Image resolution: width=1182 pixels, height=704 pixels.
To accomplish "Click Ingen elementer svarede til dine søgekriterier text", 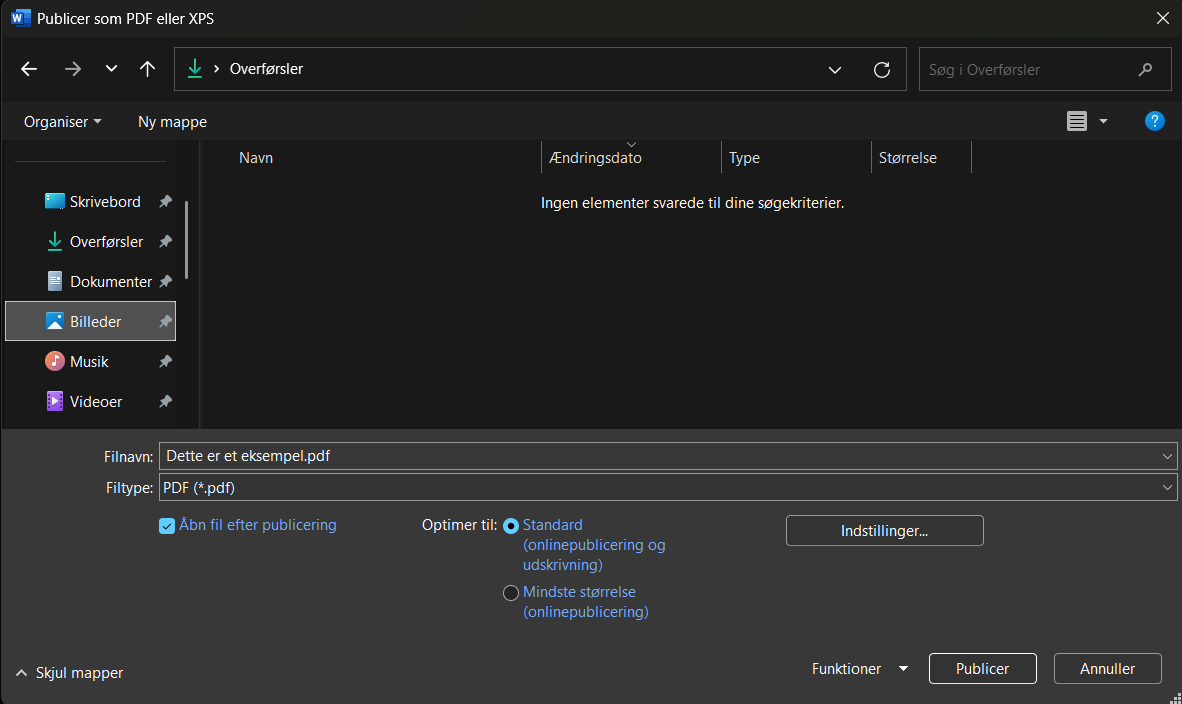I will click(692, 203).
